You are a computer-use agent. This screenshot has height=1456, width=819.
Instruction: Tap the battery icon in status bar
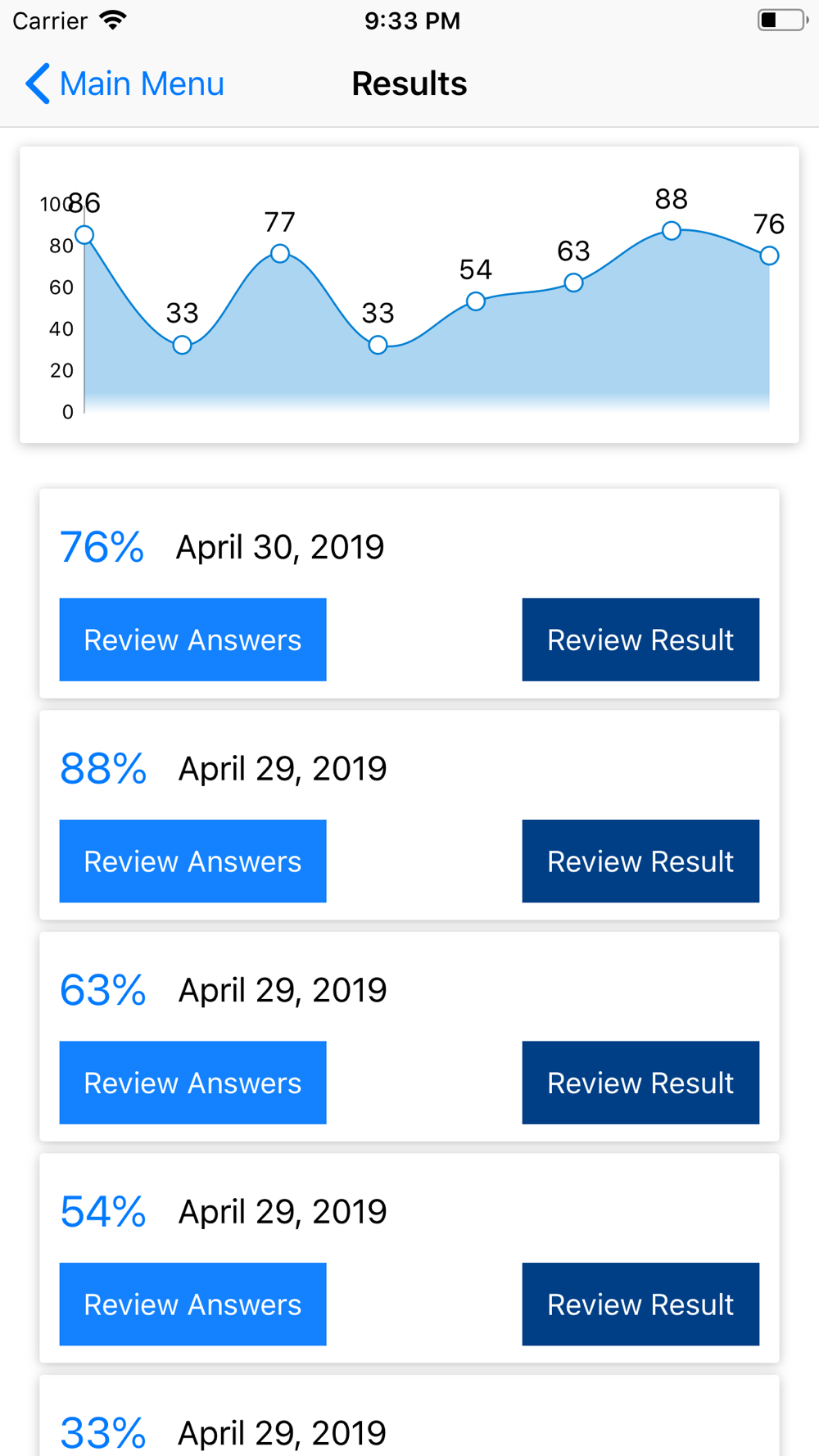[x=783, y=20]
